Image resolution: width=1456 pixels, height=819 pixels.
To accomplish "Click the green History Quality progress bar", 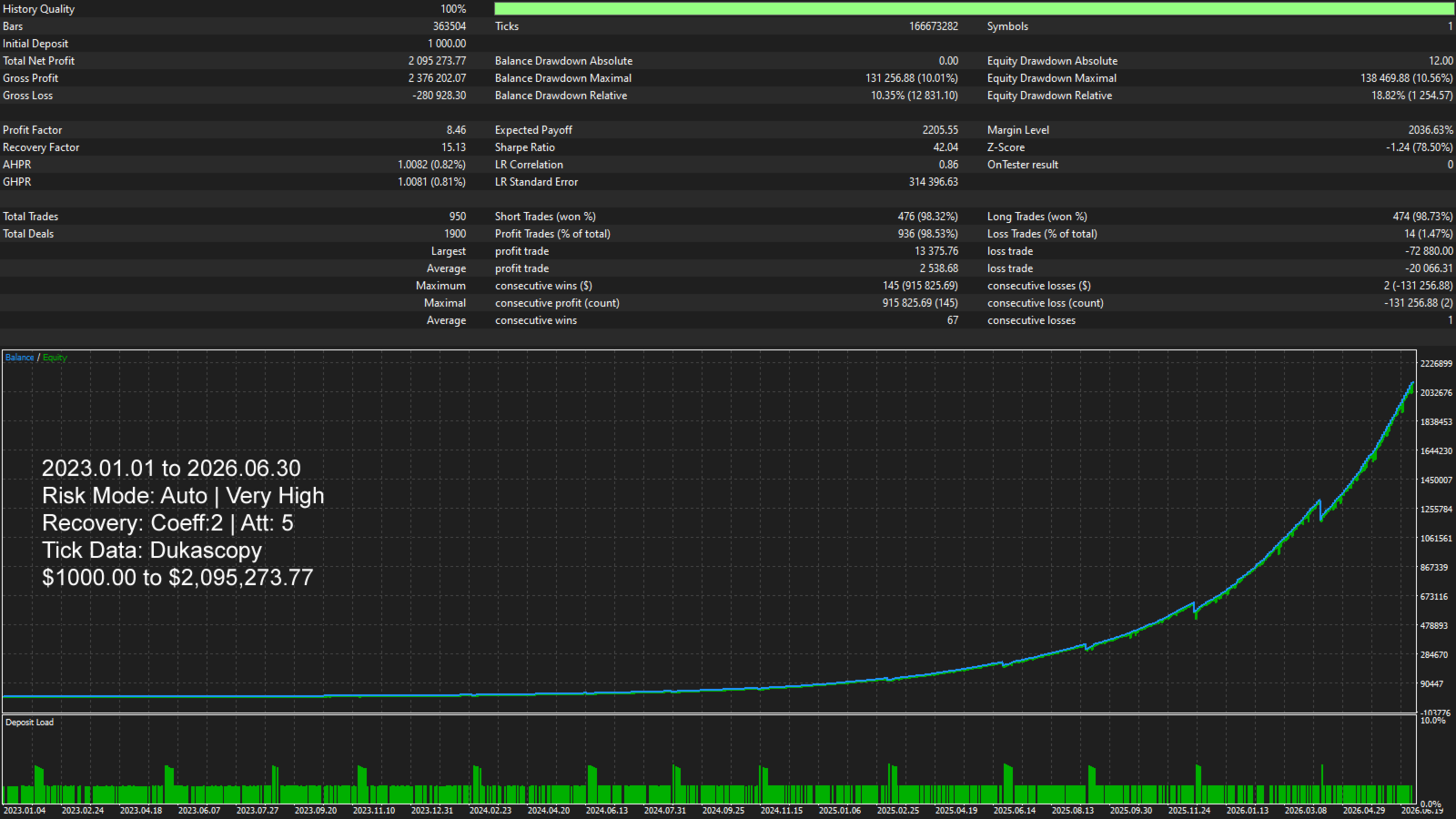I will point(974,9).
